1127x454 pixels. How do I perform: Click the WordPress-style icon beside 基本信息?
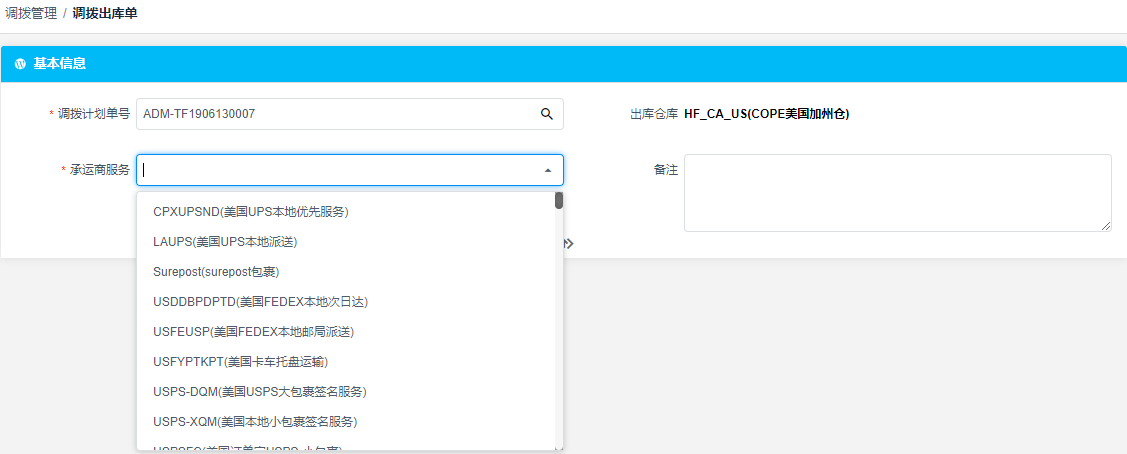click(x=20, y=64)
